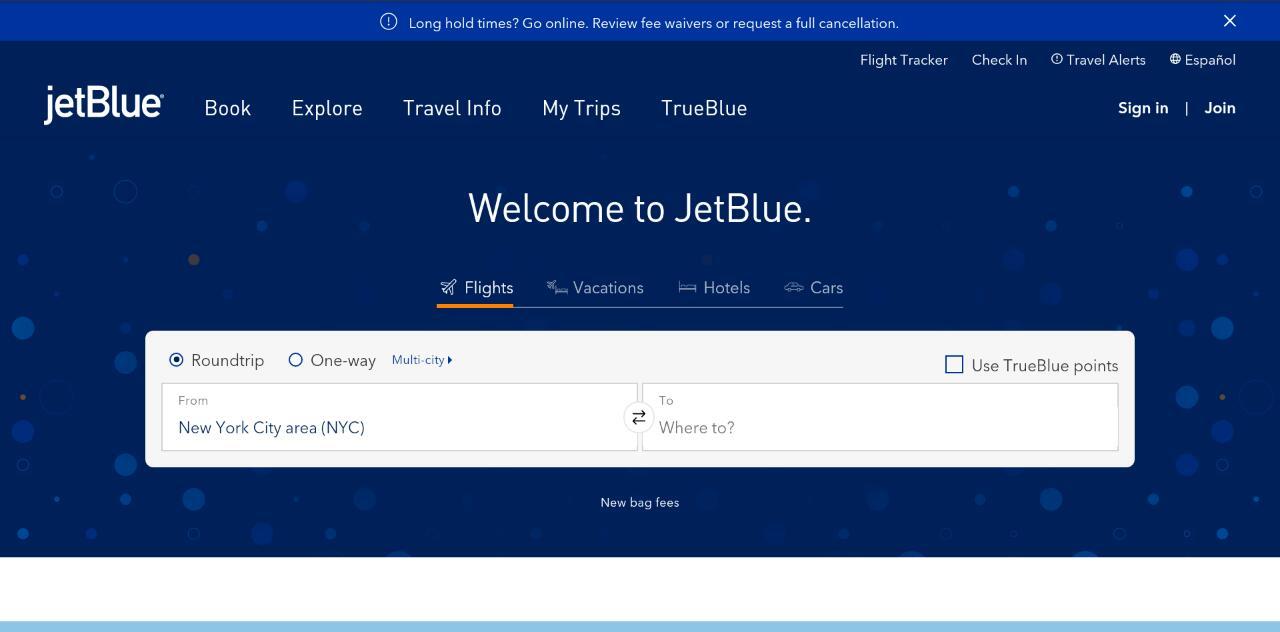Click Join to create an account

point(1220,108)
